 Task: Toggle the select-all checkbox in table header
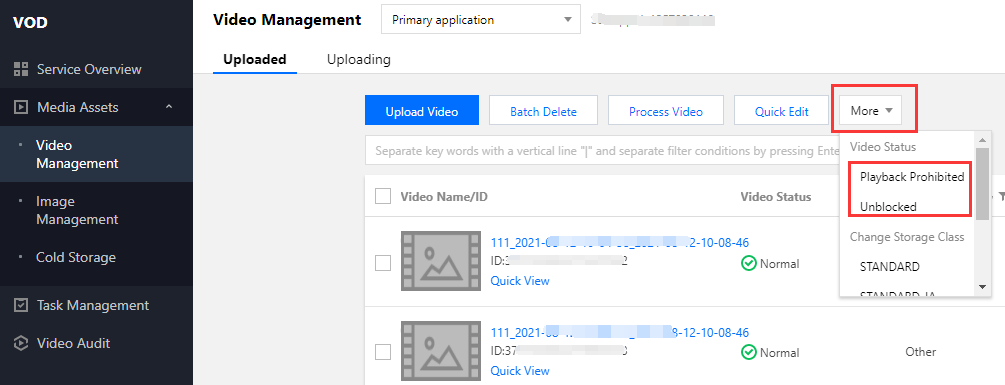coord(383,196)
